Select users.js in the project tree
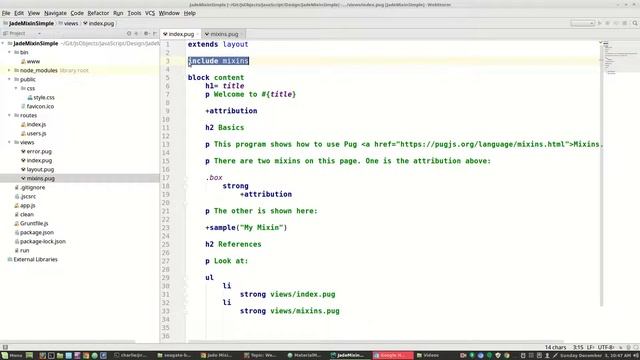Image resolution: width=640 pixels, height=360 pixels. coord(33,133)
